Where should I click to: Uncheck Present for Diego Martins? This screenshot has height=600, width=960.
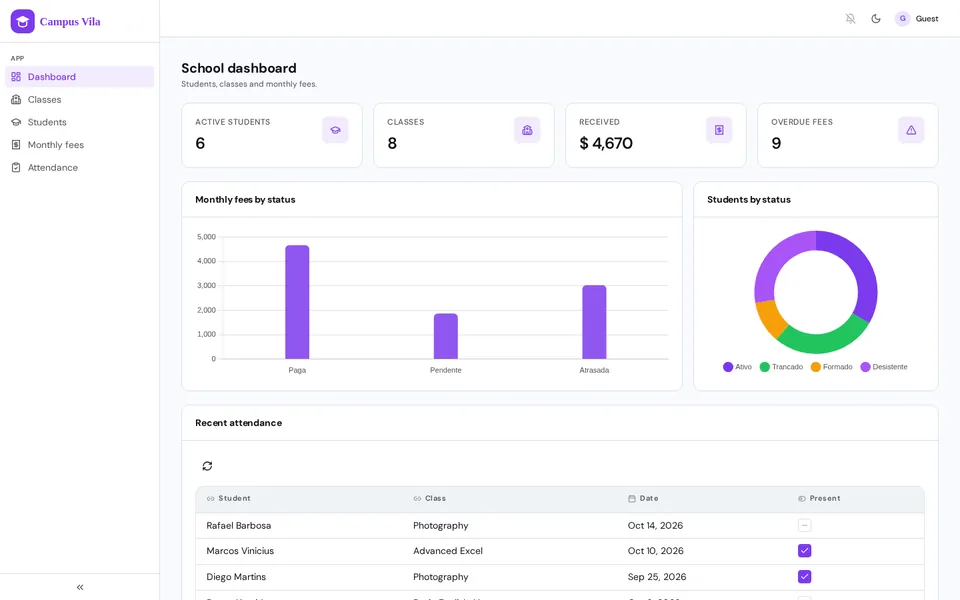804,577
